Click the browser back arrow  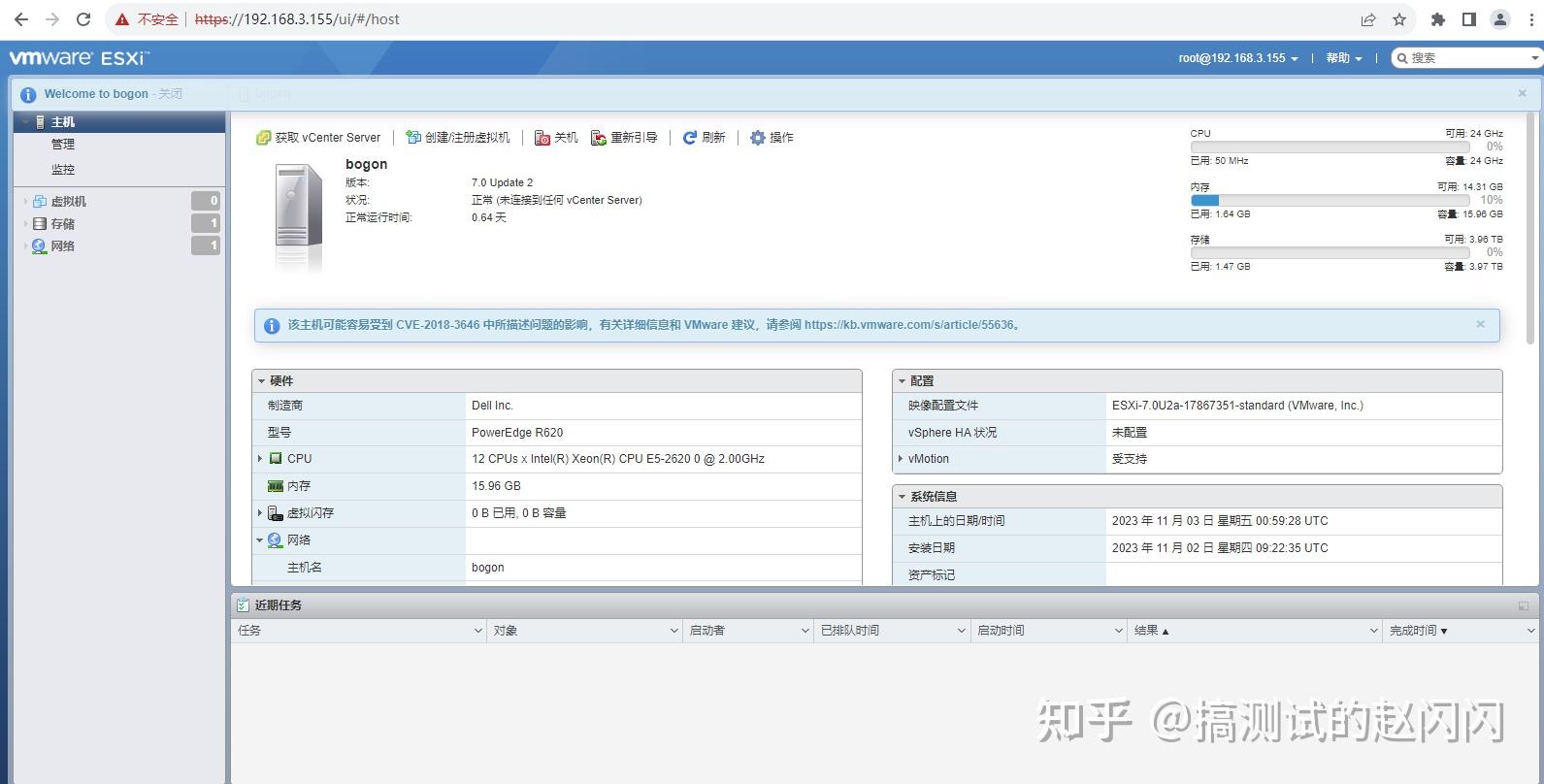(x=20, y=19)
